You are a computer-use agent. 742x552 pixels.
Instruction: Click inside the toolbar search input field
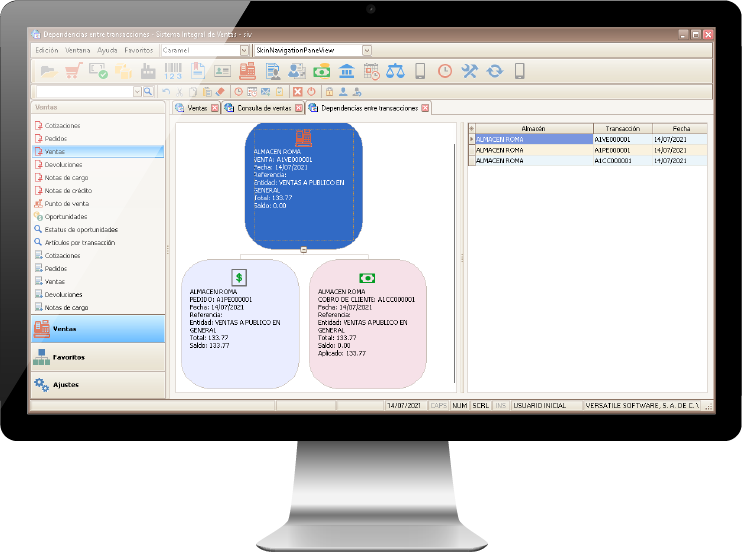pyautogui.click(x=84, y=91)
